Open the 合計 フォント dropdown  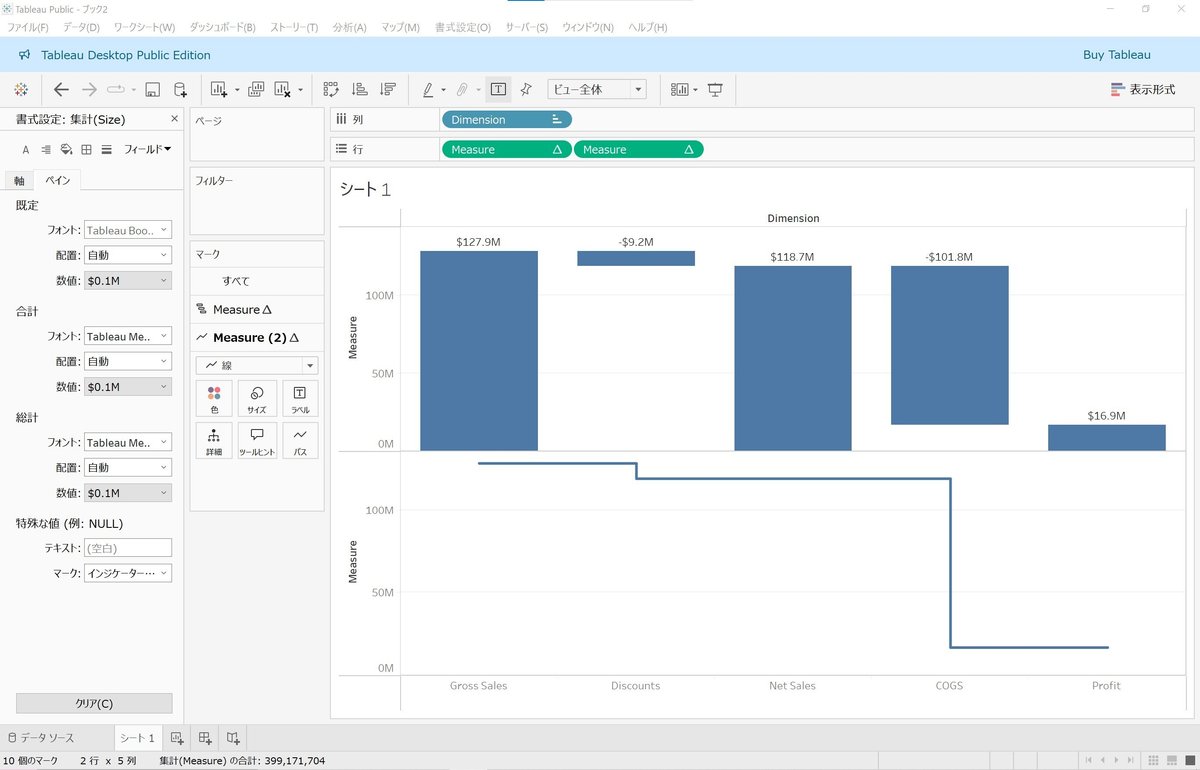[128, 336]
